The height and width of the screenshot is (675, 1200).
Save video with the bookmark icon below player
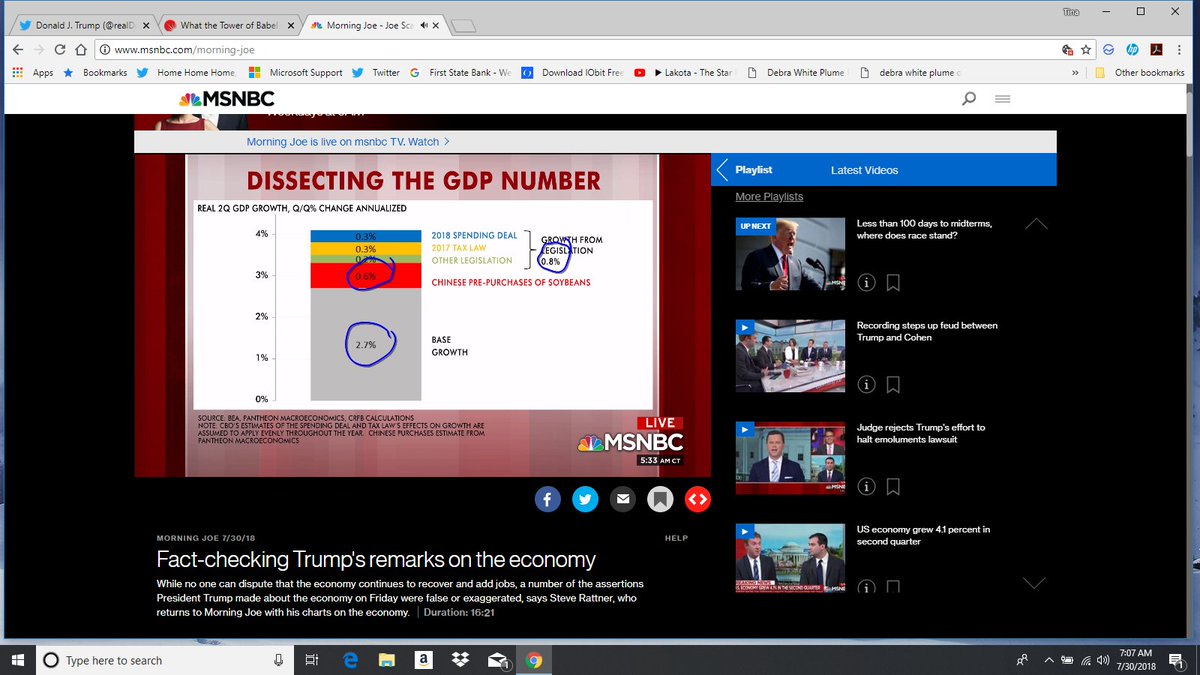(660, 498)
